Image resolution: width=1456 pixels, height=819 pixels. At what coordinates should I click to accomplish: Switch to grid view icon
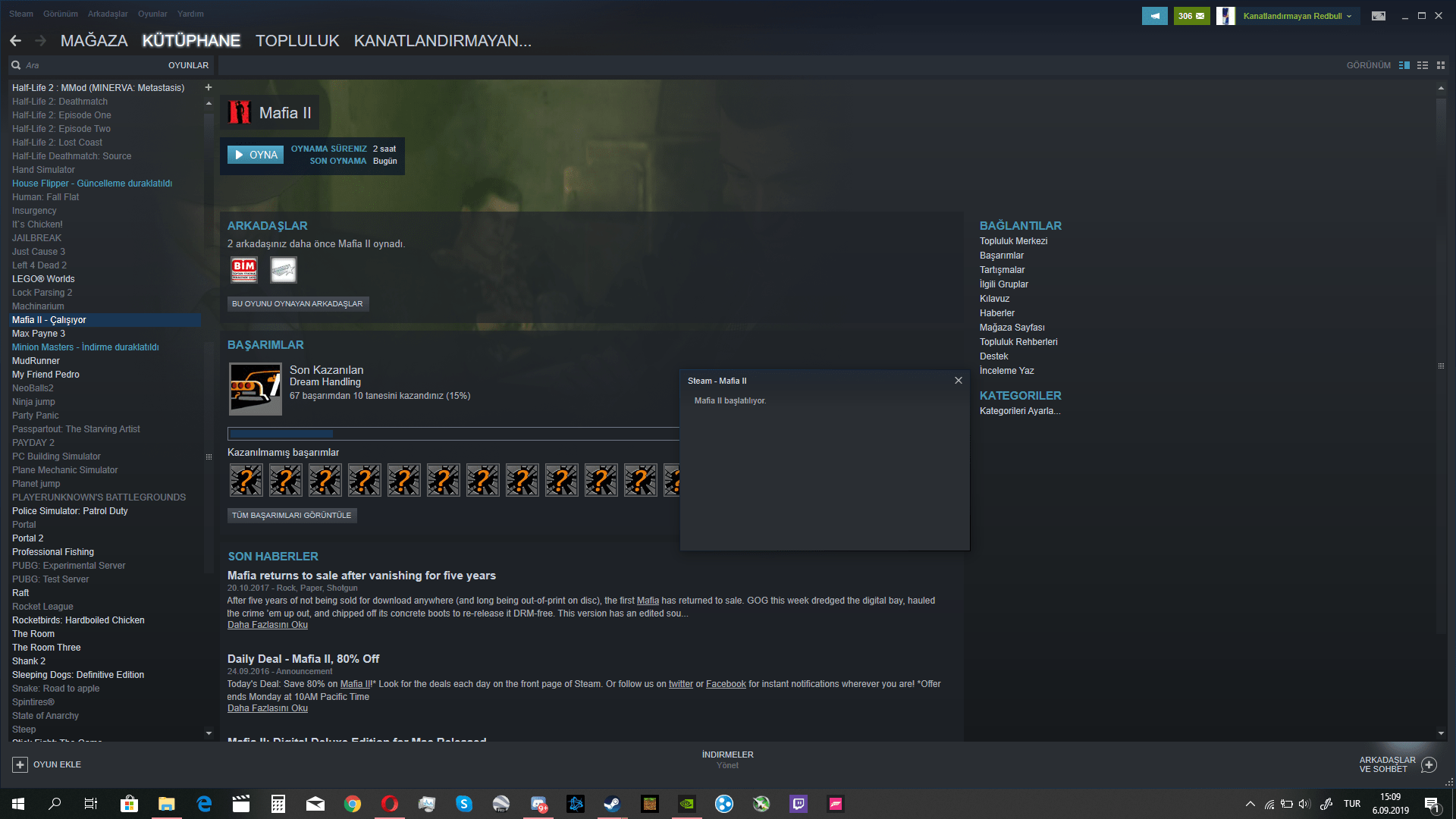[x=1441, y=65]
